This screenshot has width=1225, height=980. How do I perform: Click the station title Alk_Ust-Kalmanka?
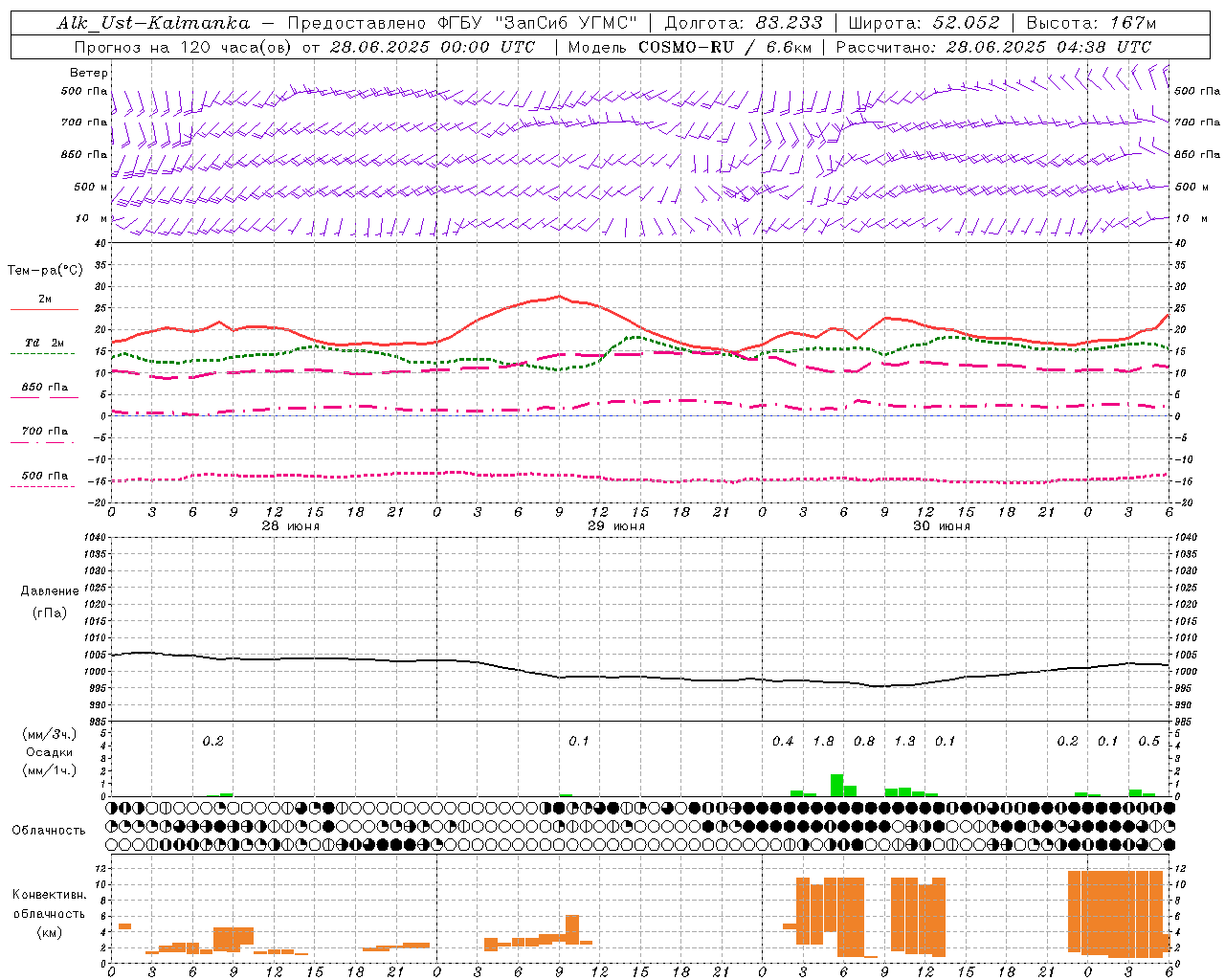[x=153, y=23]
